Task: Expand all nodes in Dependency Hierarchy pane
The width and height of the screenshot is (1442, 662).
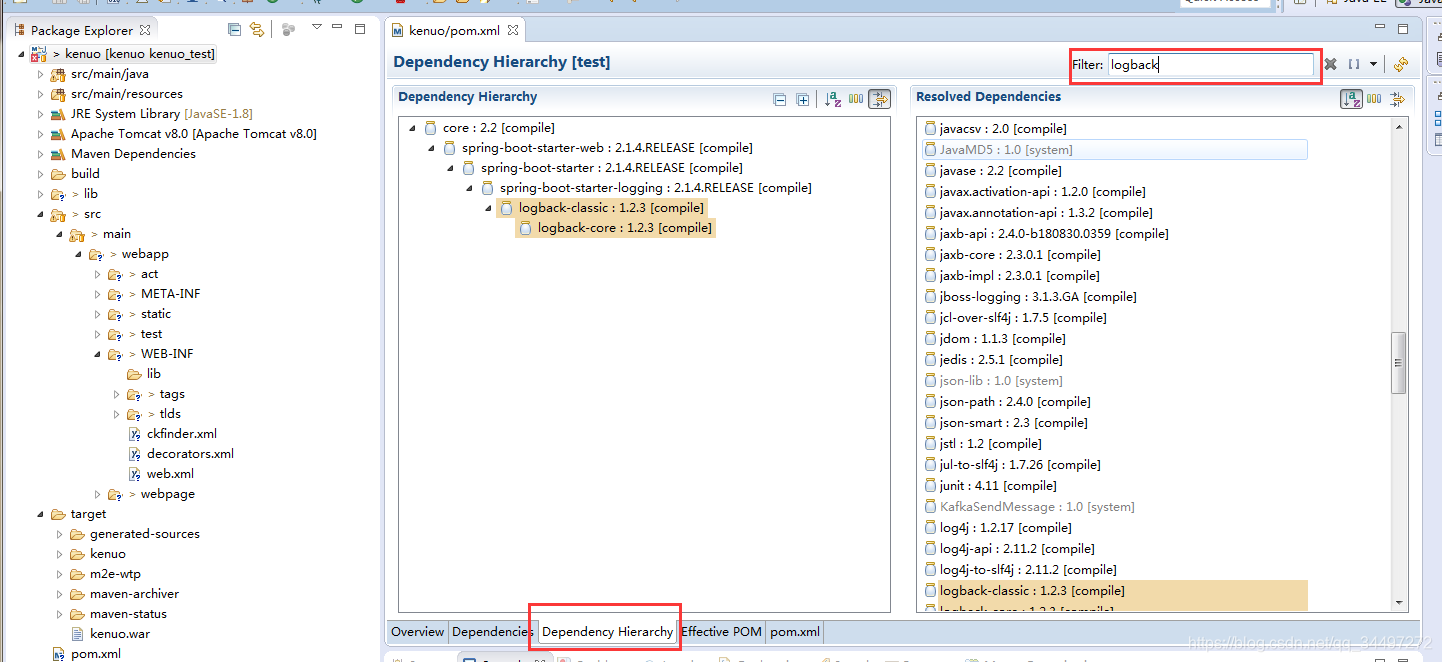Action: (x=802, y=99)
